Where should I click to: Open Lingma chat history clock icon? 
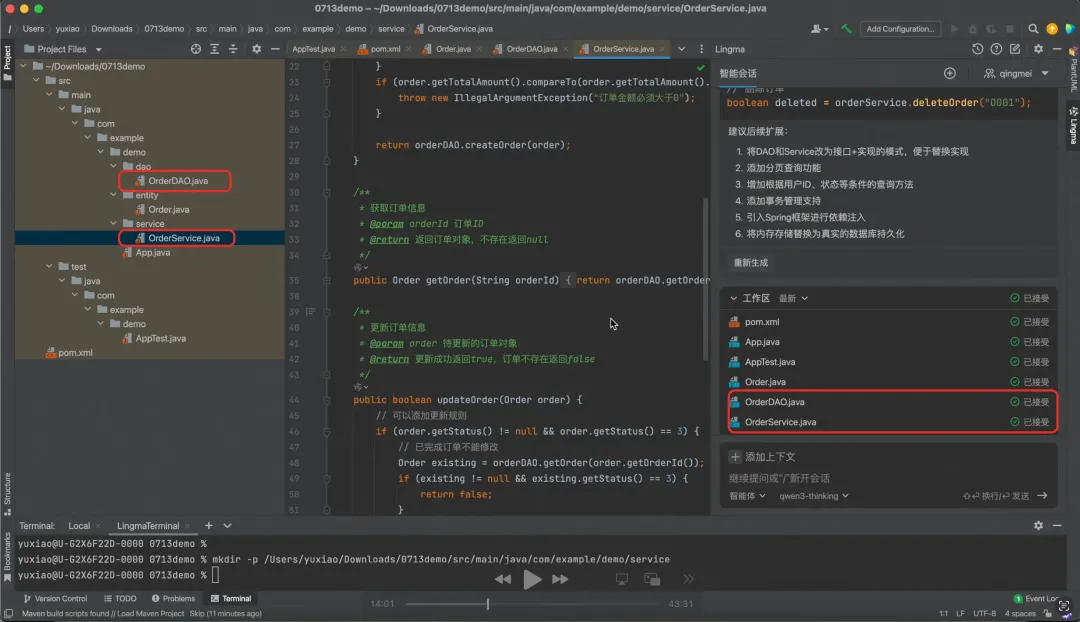tap(978, 49)
